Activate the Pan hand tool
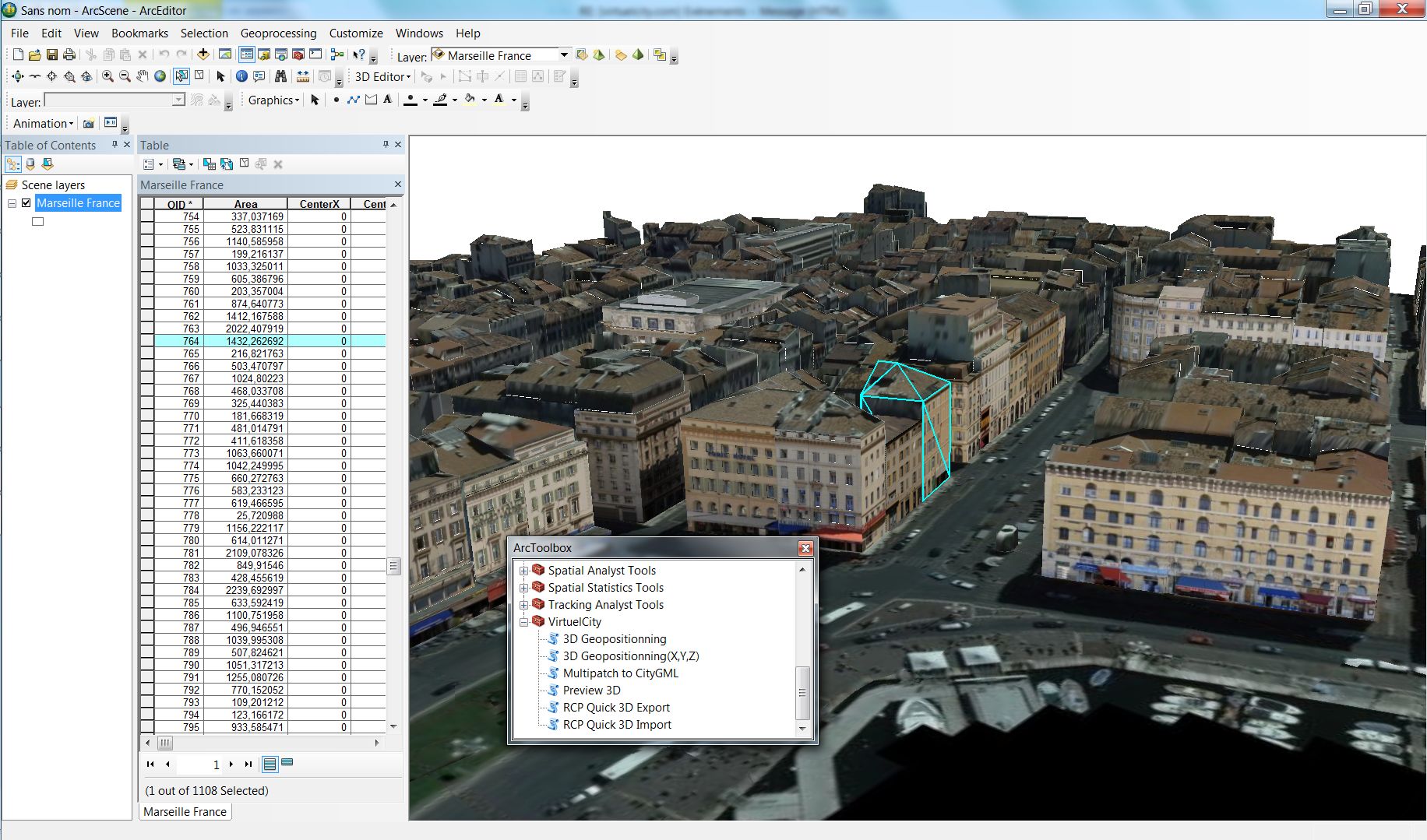This screenshot has width=1427, height=840. 142,76
